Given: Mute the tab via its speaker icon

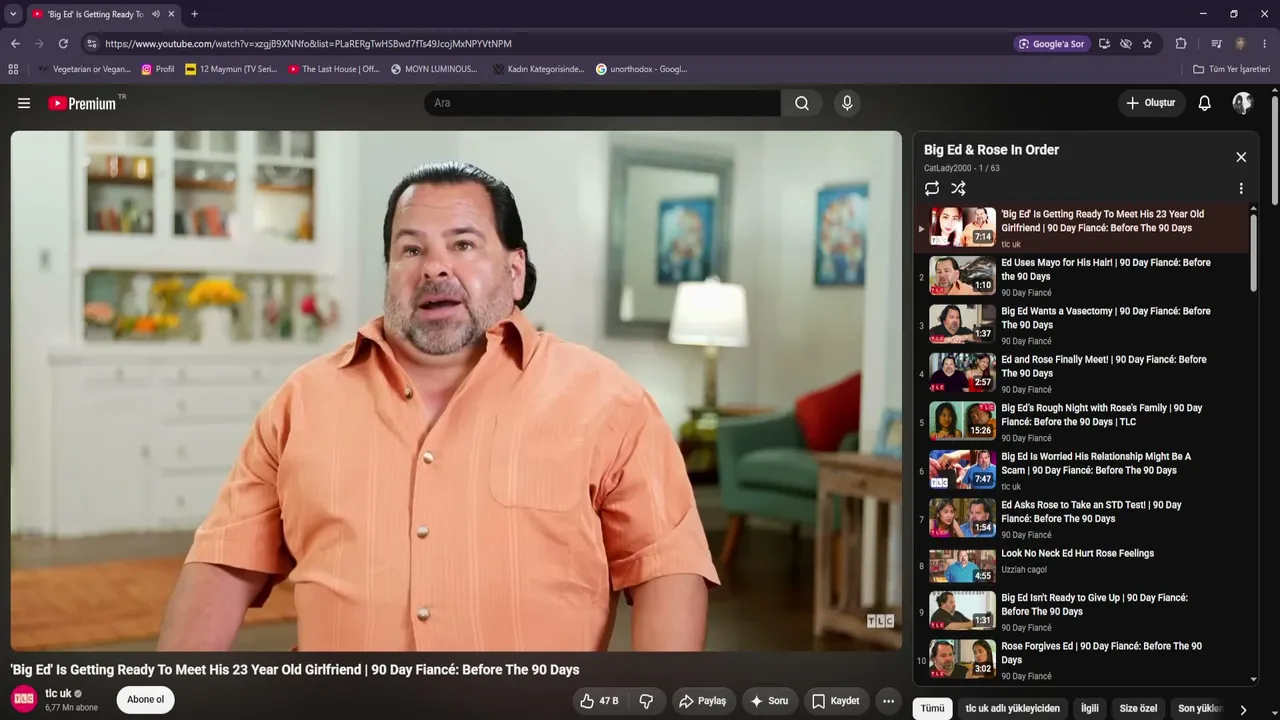Looking at the screenshot, I should [x=155, y=14].
